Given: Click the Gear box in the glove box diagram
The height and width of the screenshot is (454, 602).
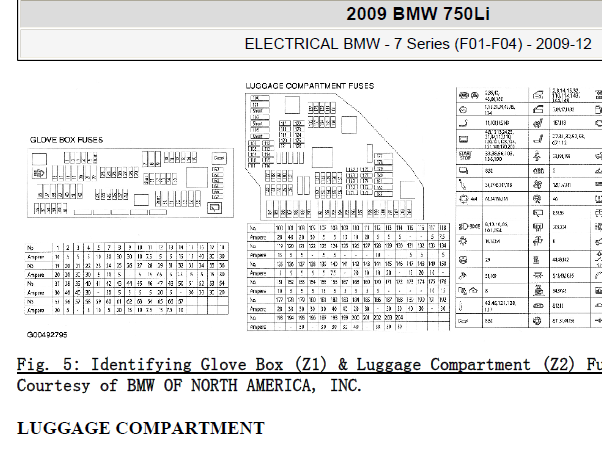Looking at the screenshot, I should (x=219, y=158).
